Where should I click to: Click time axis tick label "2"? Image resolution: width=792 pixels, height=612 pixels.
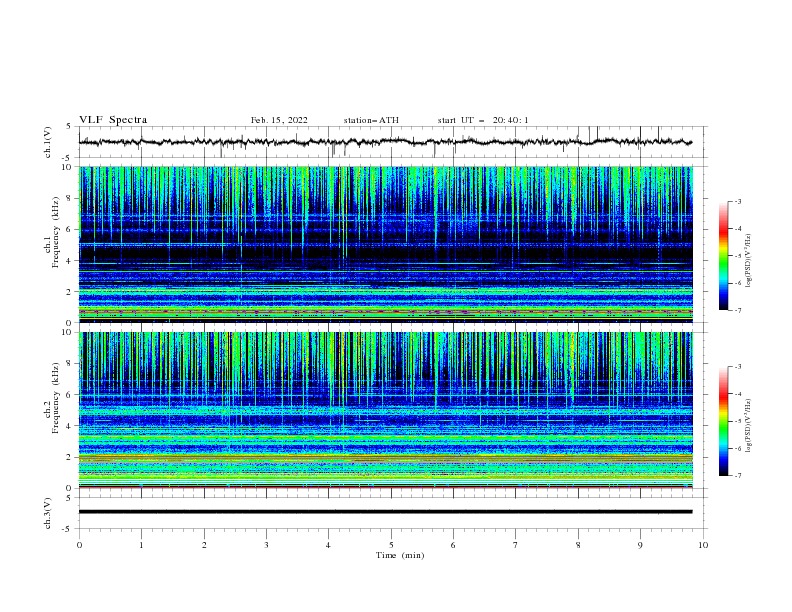pos(204,545)
